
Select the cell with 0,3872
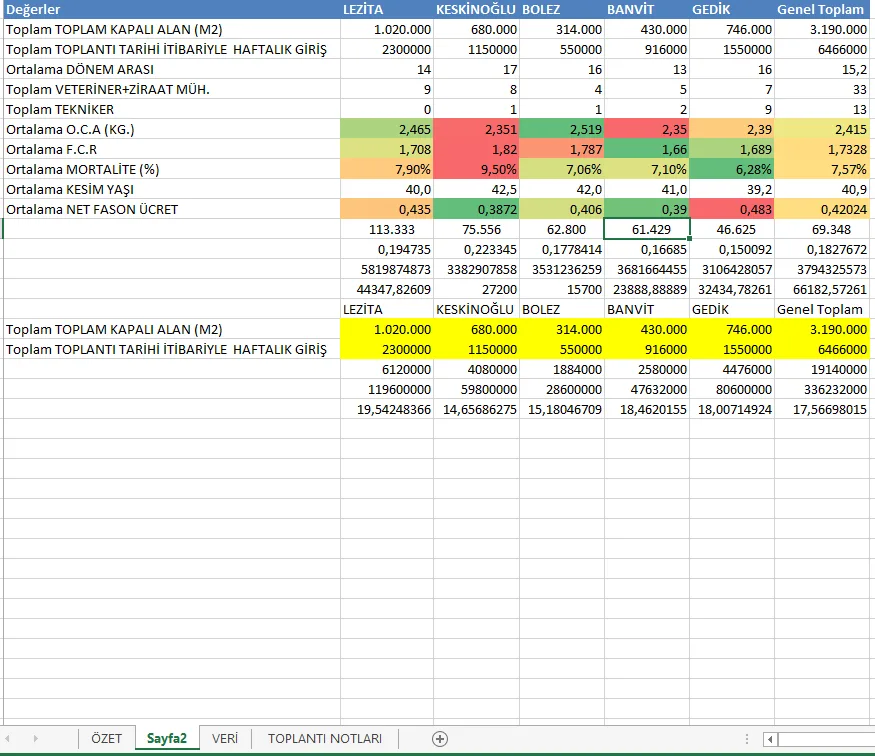476,210
